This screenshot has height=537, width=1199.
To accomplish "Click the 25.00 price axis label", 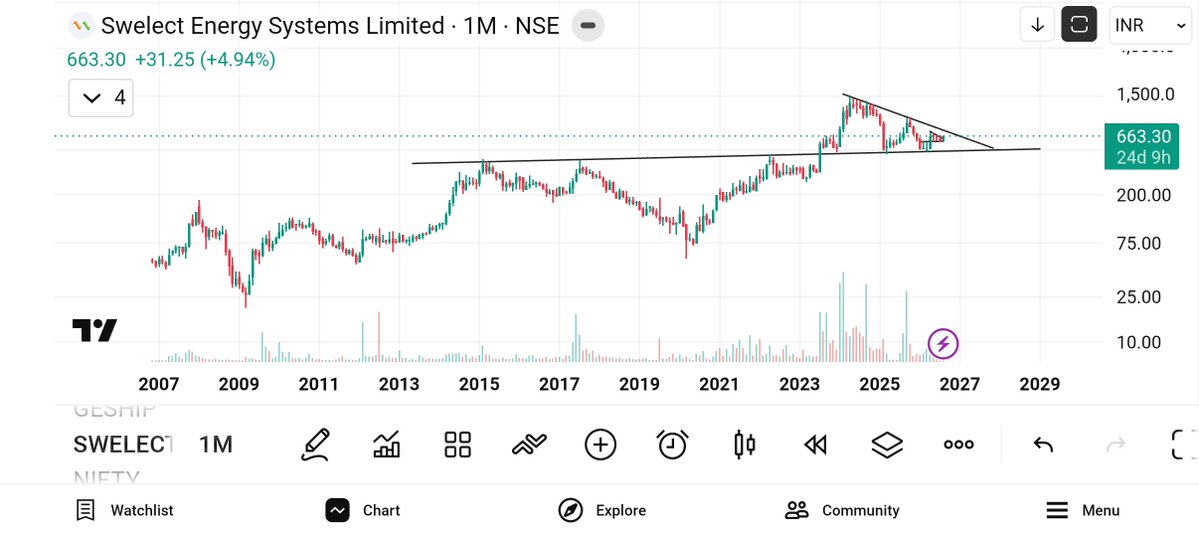I will 1139,297.
